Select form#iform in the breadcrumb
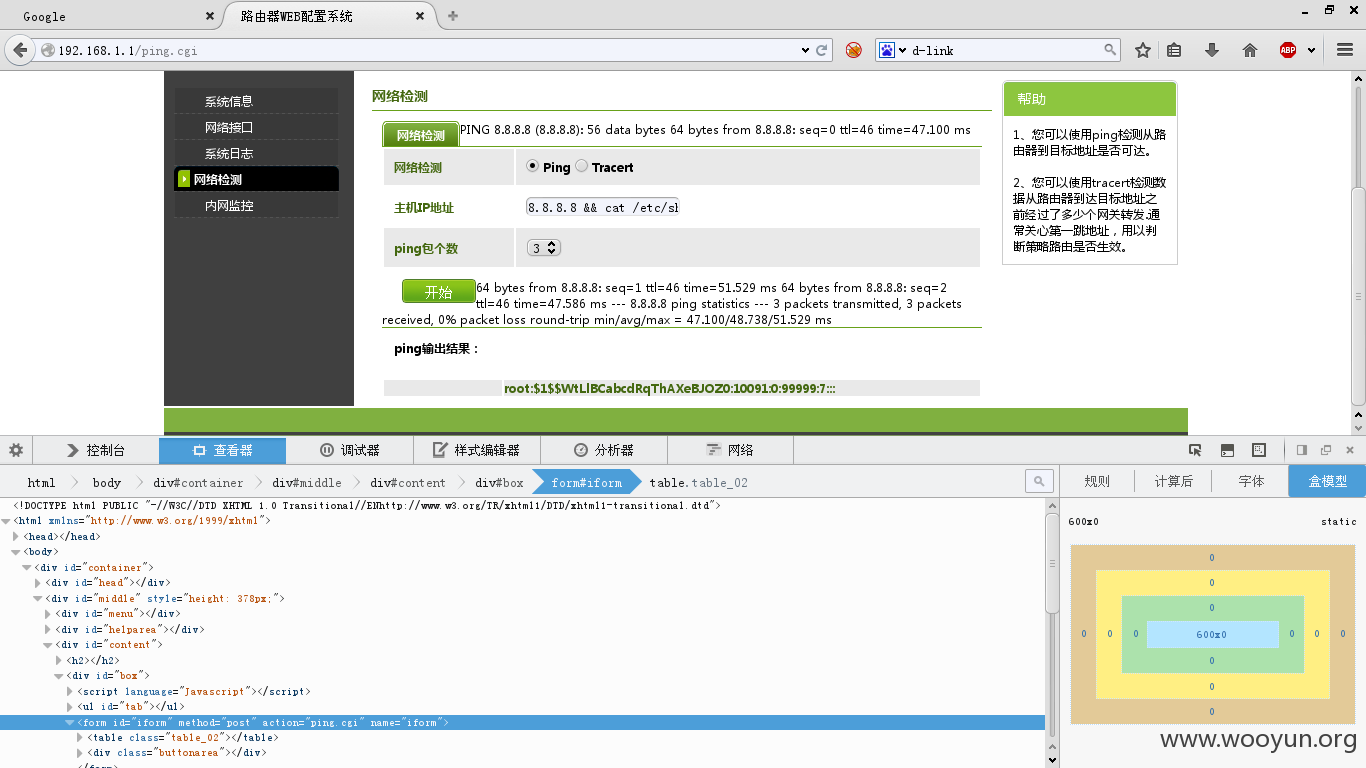The image size is (1366, 768). point(586,482)
